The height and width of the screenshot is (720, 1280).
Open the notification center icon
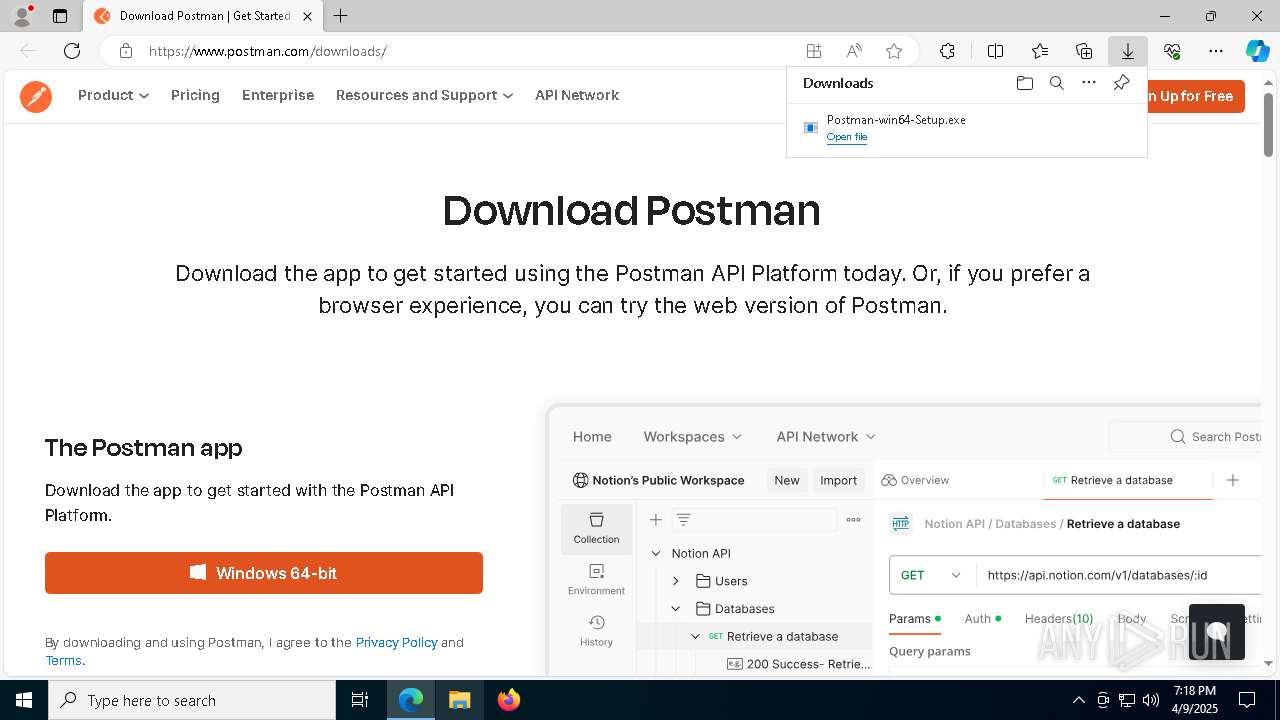pos(1248,700)
